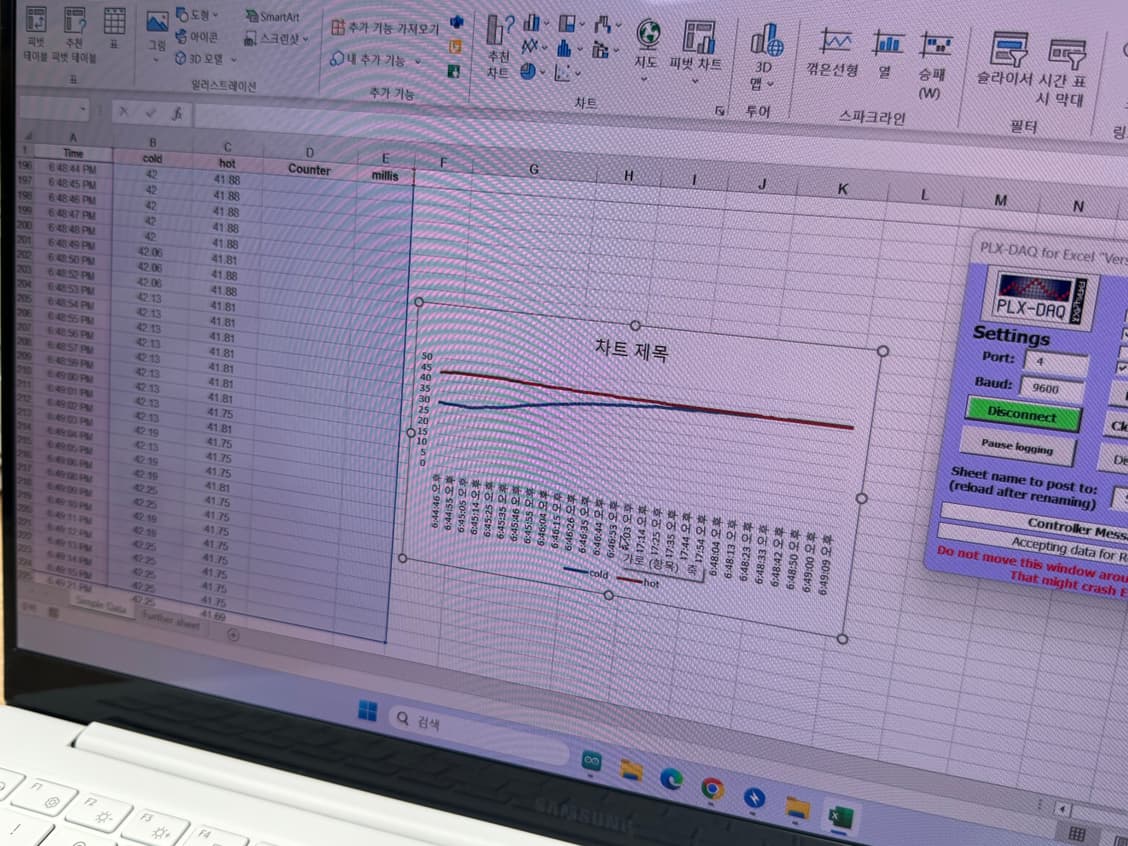This screenshot has width=1128, height=846.
Task: Switch to the Simple Data sheet tab
Action: [x=102, y=608]
